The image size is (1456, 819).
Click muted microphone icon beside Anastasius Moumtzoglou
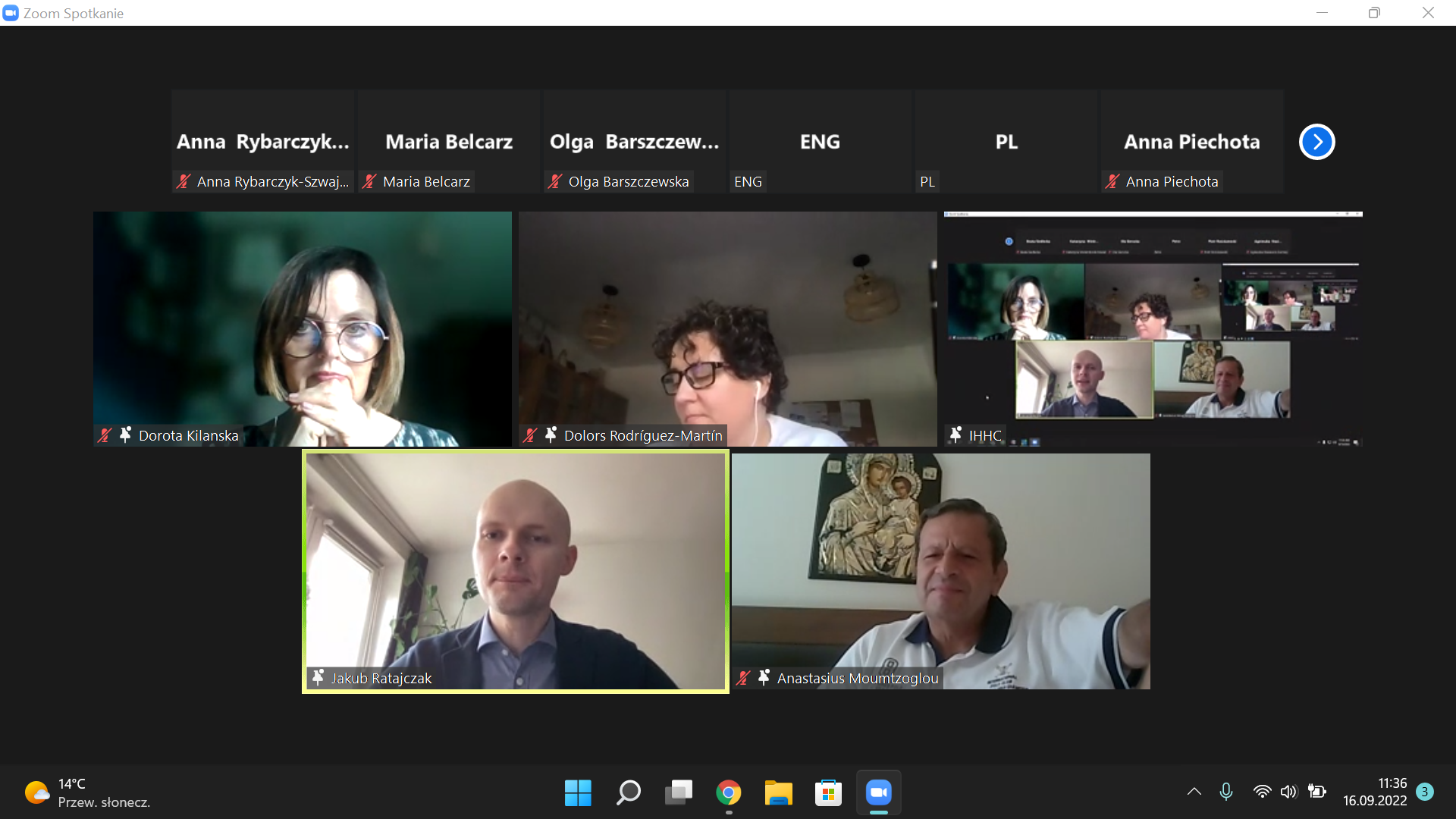[x=743, y=678]
